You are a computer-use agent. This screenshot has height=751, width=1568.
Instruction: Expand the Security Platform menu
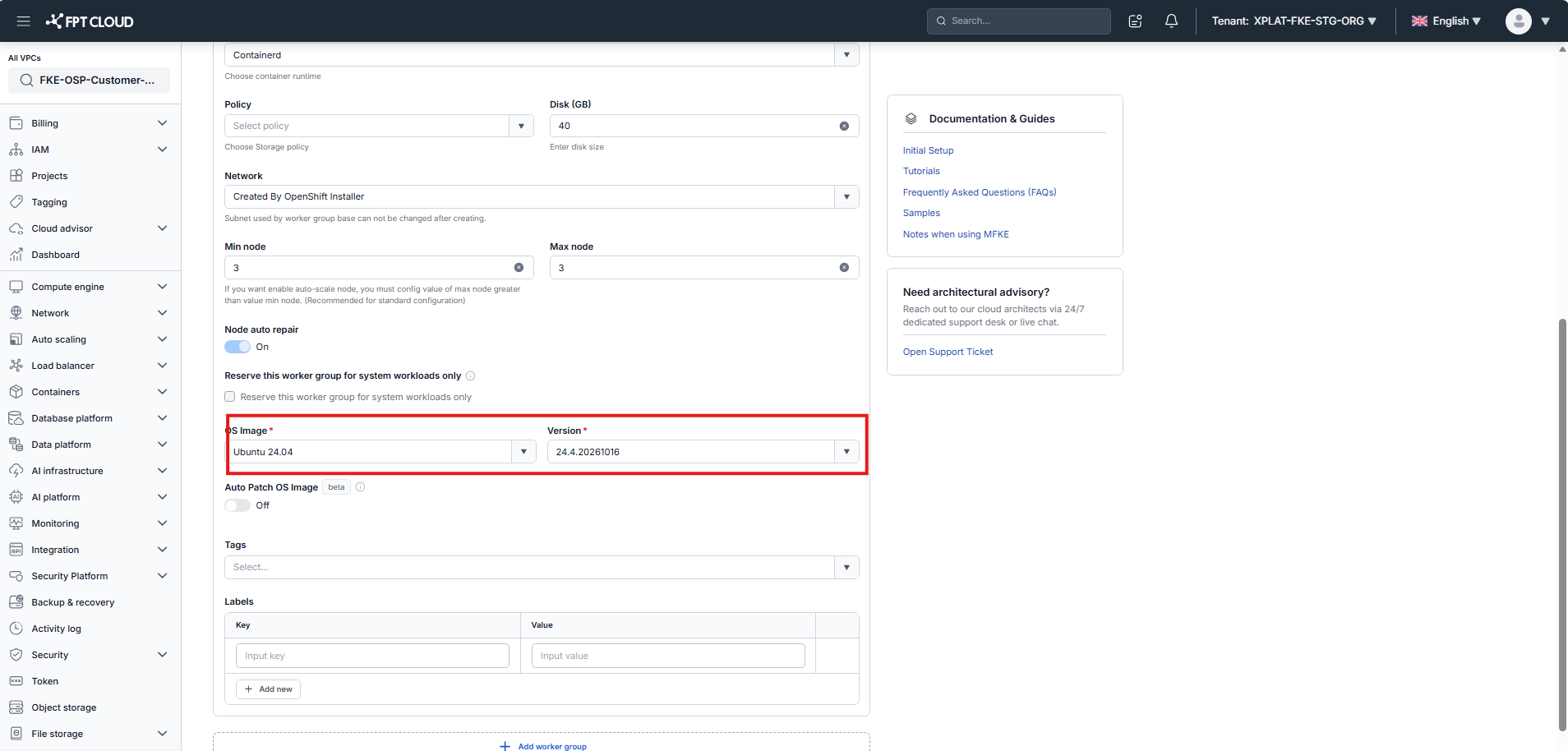90,576
